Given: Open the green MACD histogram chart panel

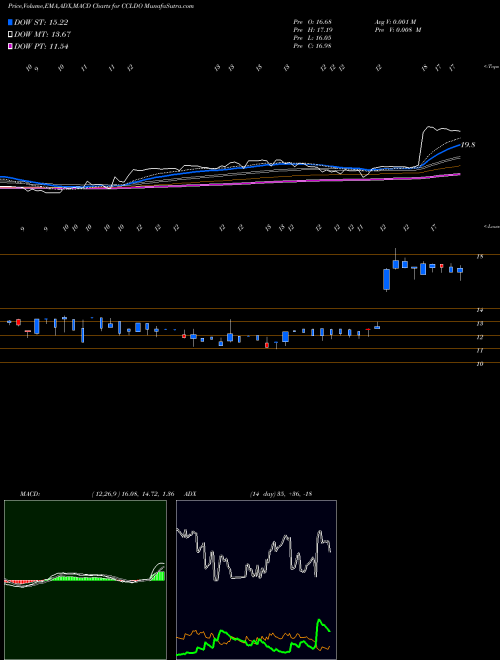Looking at the screenshot, I should coord(85,580).
